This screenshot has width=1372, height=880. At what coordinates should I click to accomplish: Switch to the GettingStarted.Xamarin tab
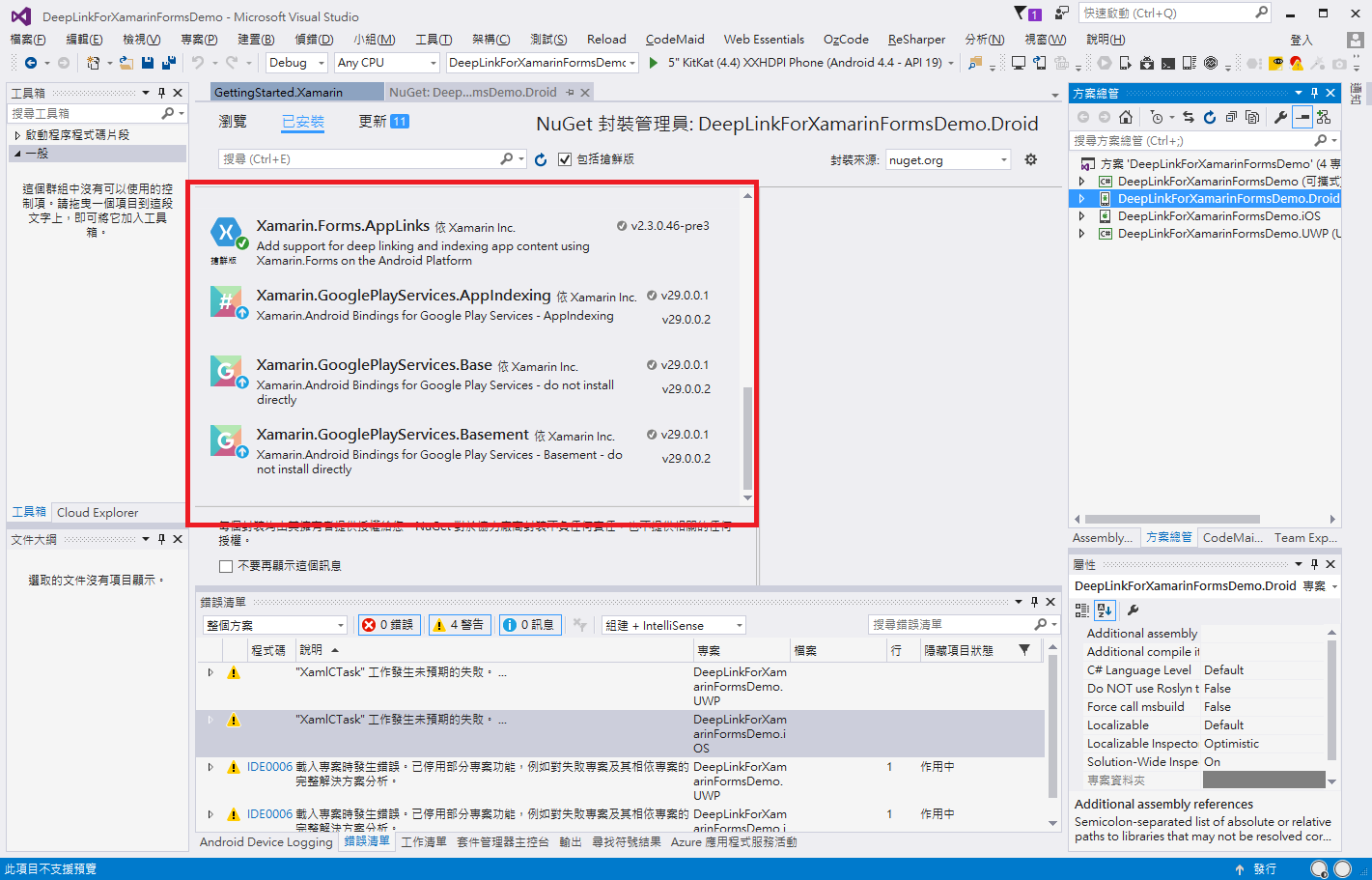tap(295, 92)
